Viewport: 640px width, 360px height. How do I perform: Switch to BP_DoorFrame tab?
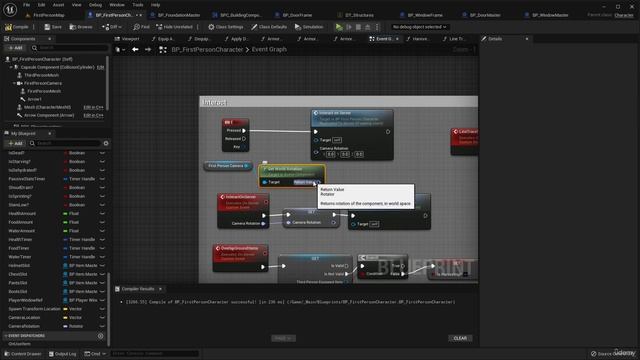(297, 15)
